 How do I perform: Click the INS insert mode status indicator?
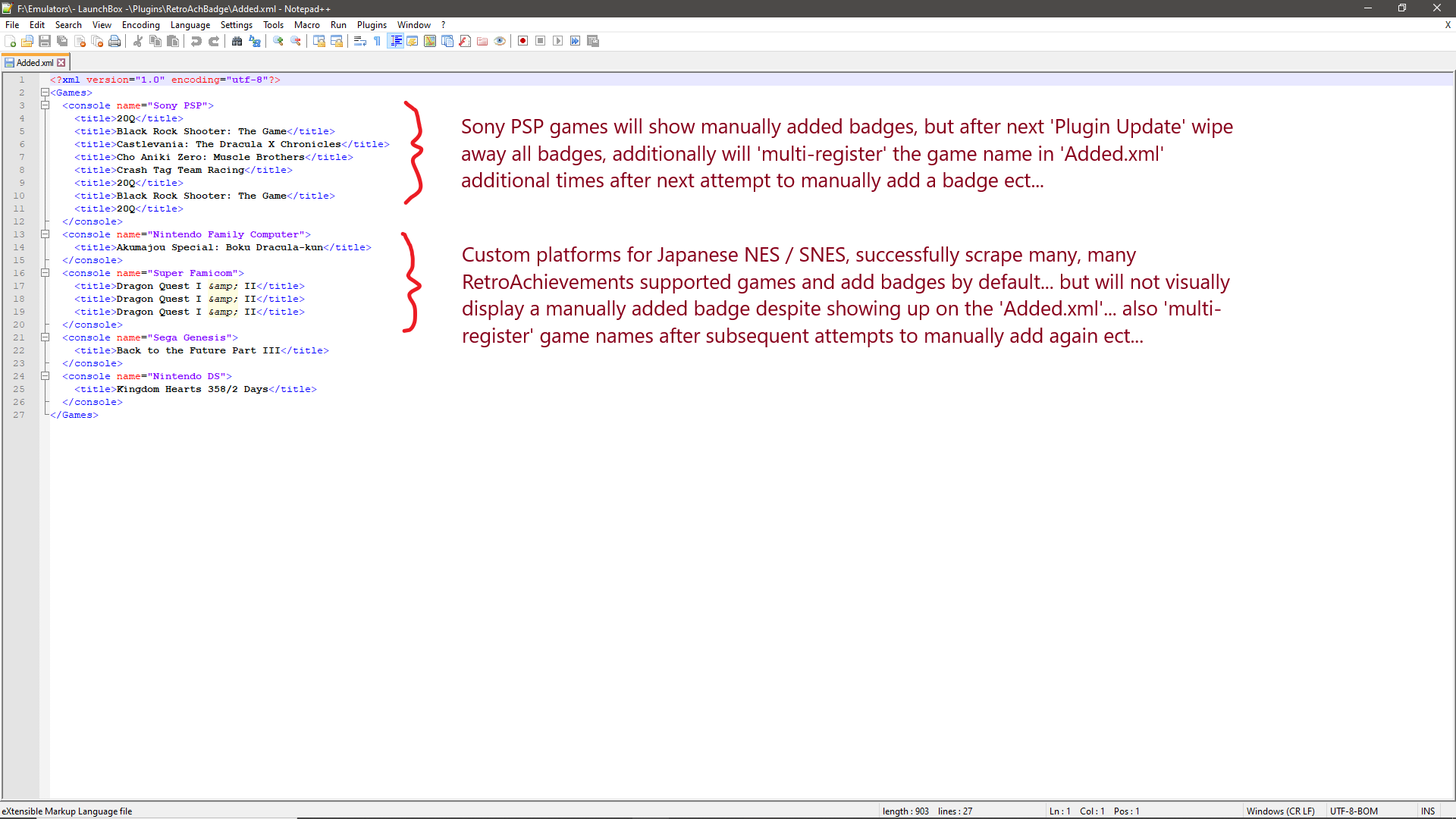pos(1428,811)
